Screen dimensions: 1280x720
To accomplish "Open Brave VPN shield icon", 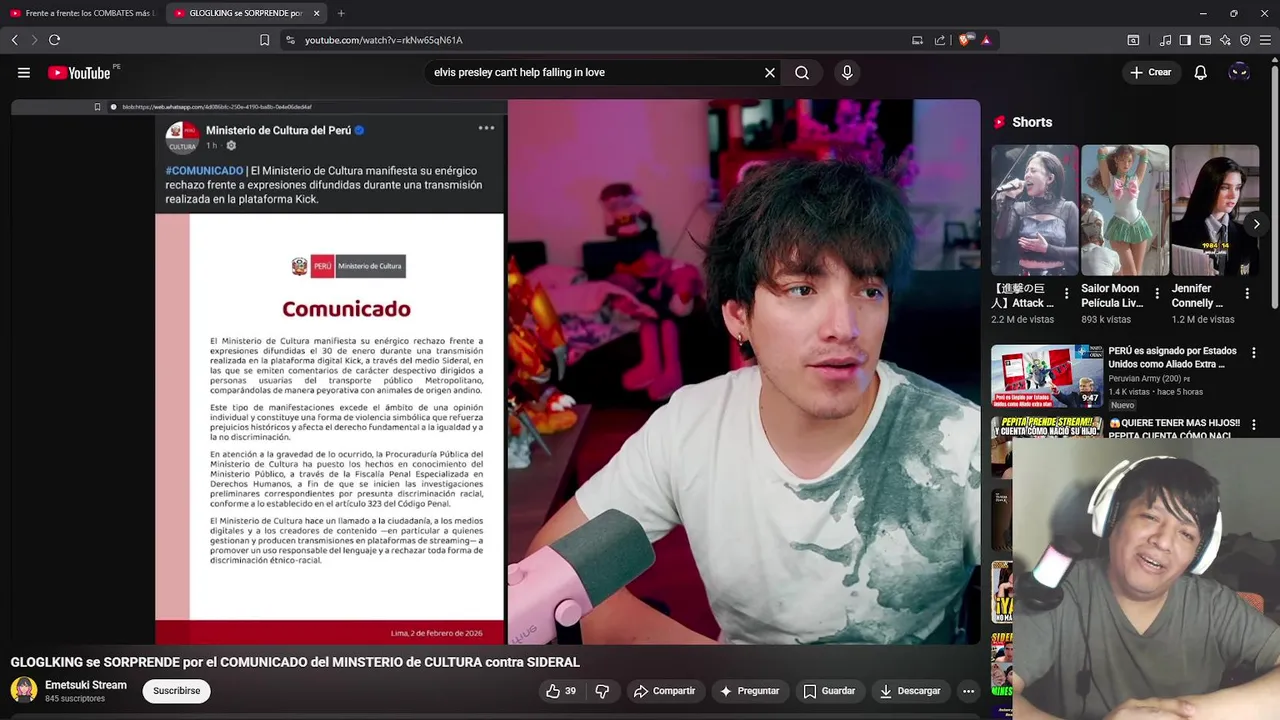I will click(x=1245, y=40).
